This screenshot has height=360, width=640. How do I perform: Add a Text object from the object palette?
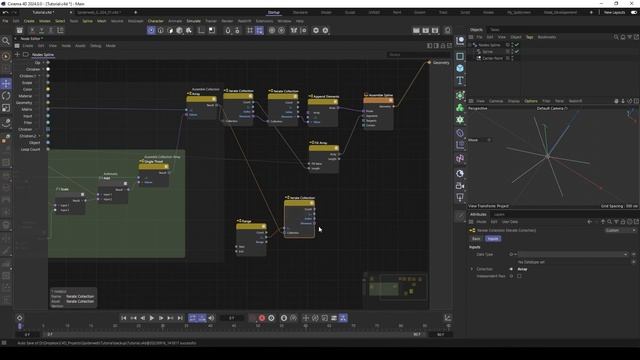pos(460,80)
